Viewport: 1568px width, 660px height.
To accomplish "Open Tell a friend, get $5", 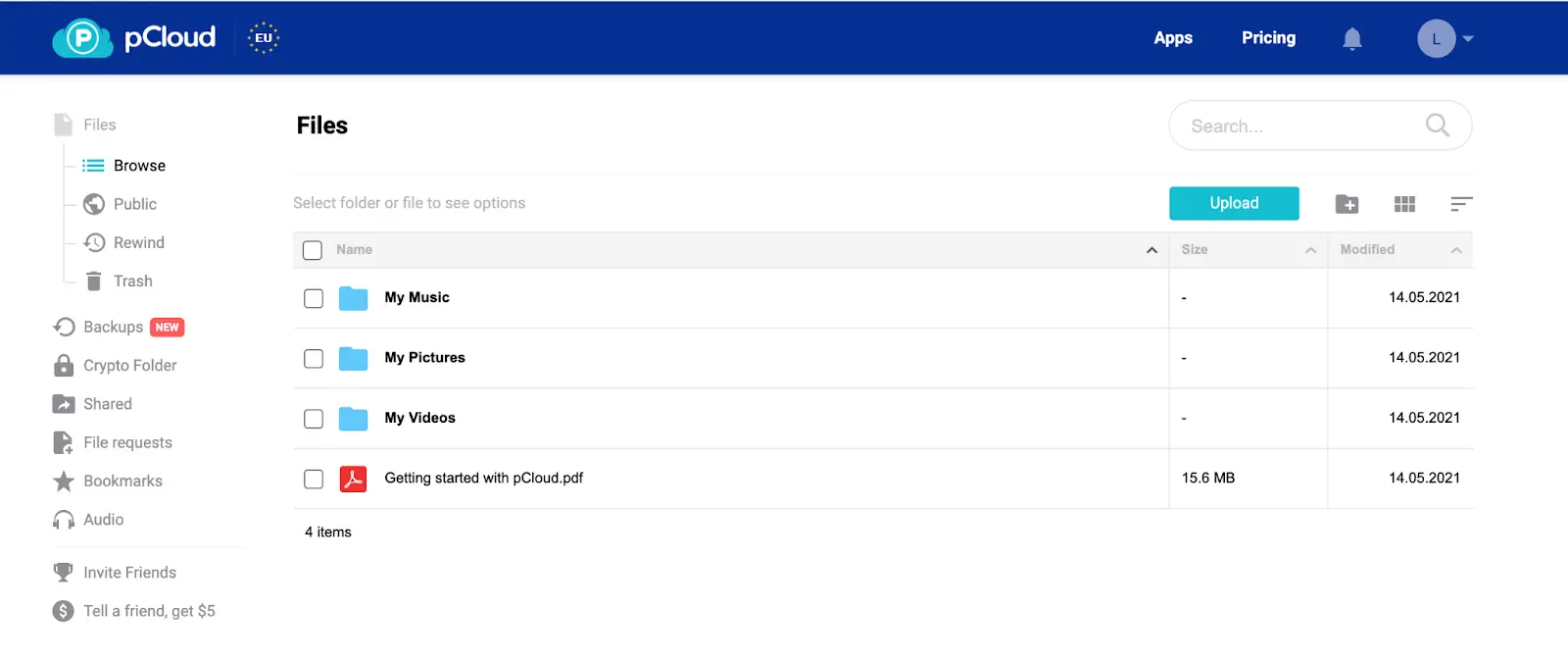I will pos(149,611).
